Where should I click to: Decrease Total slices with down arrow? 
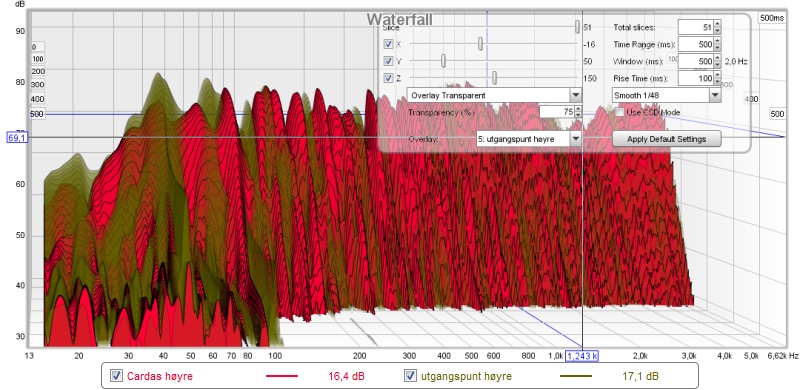[717, 31]
